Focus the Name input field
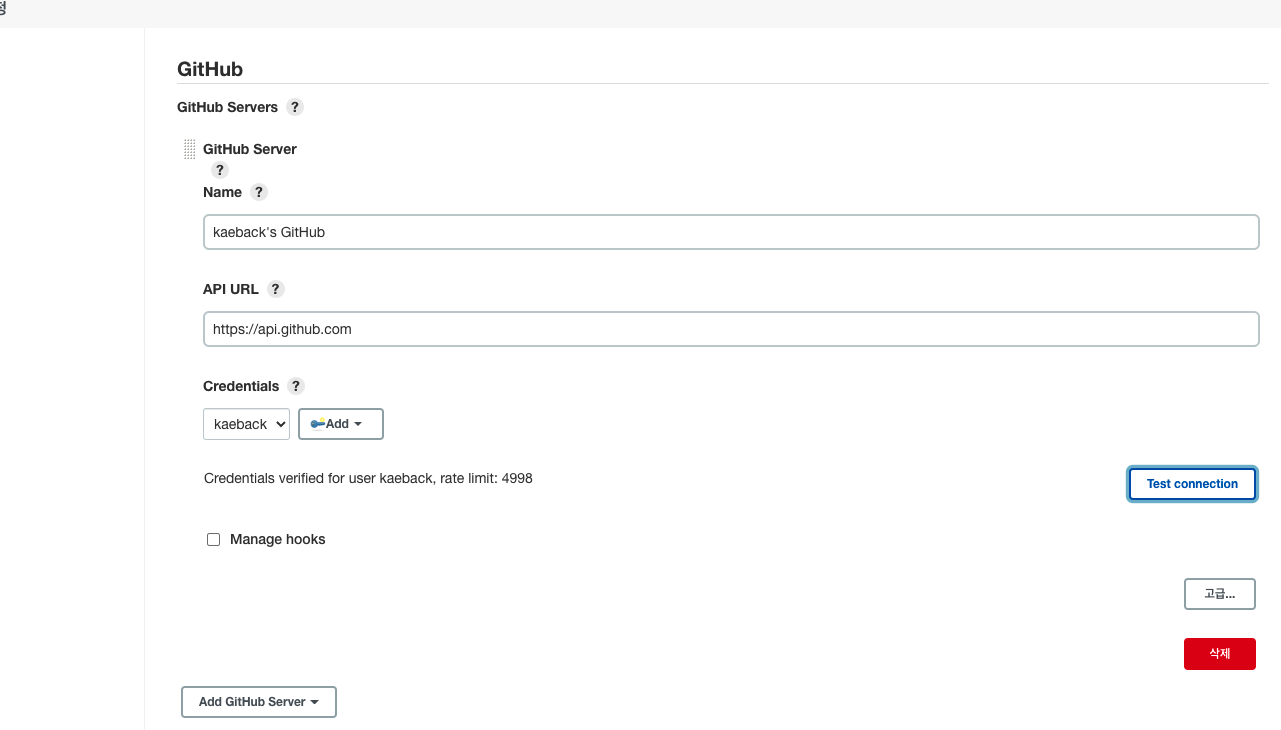The height and width of the screenshot is (730, 1281). [731, 232]
